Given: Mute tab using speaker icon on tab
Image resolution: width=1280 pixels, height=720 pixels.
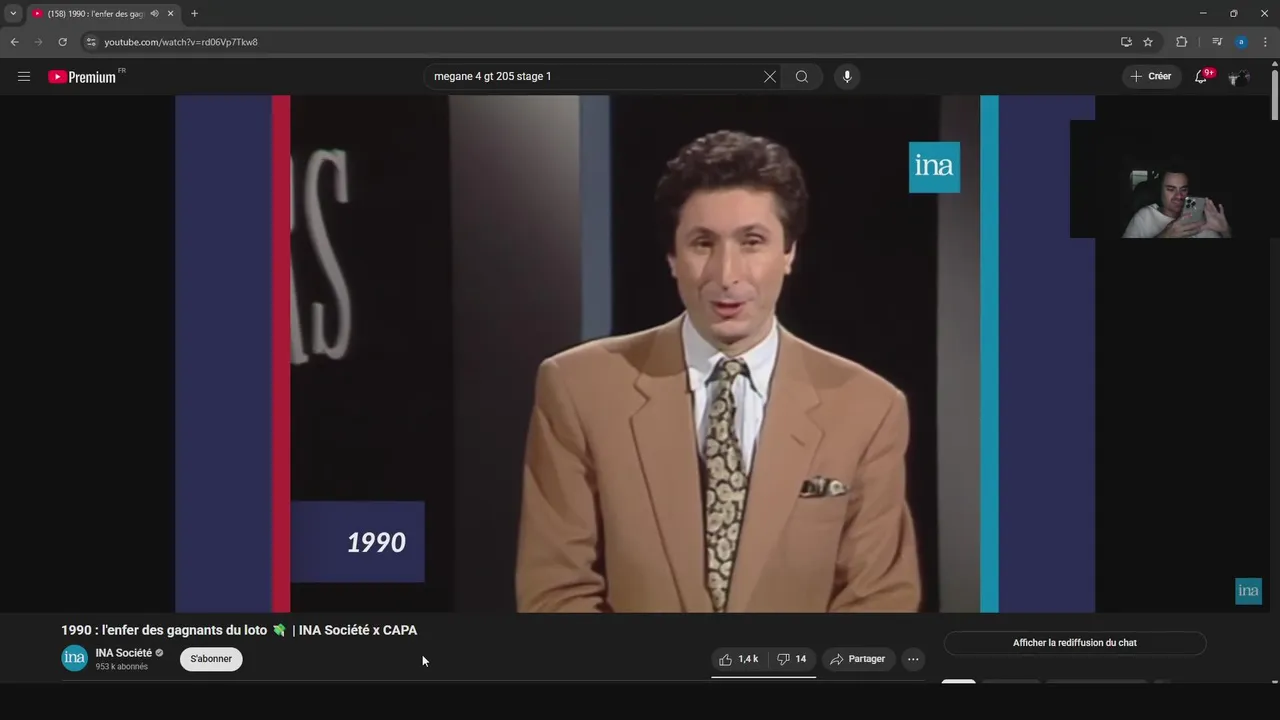Looking at the screenshot, I should [154, 14].
